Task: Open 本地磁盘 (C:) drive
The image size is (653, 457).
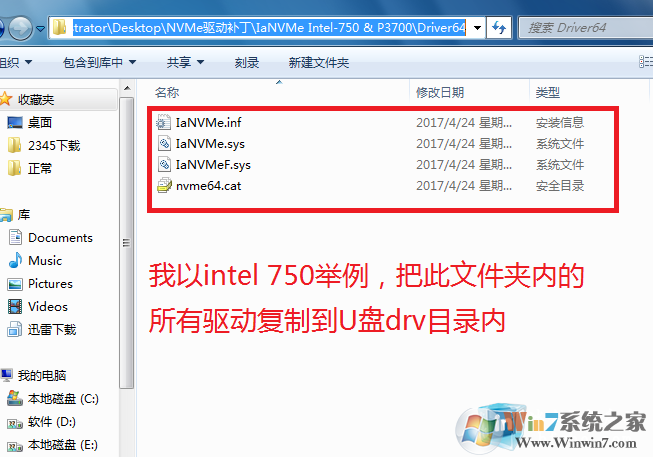Action: pyautogui.click(x=63, y=399)
